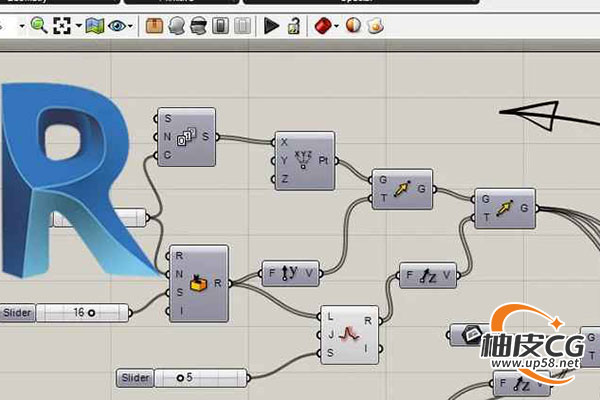Click the T input of the second Move component
Image resolution: width=600 pixels, height=400 pixels.
click(x=486, y=217)
